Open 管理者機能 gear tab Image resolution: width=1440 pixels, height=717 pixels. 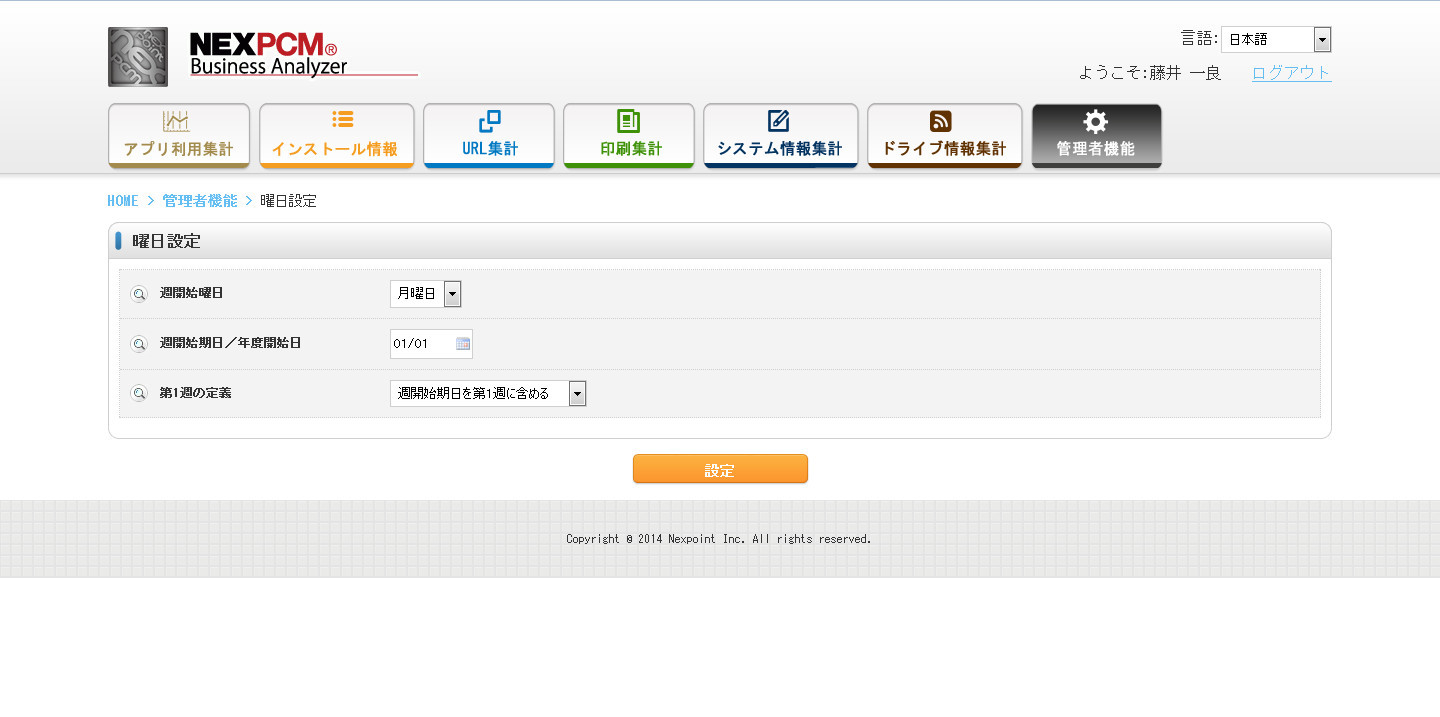tap(1097, 136)
